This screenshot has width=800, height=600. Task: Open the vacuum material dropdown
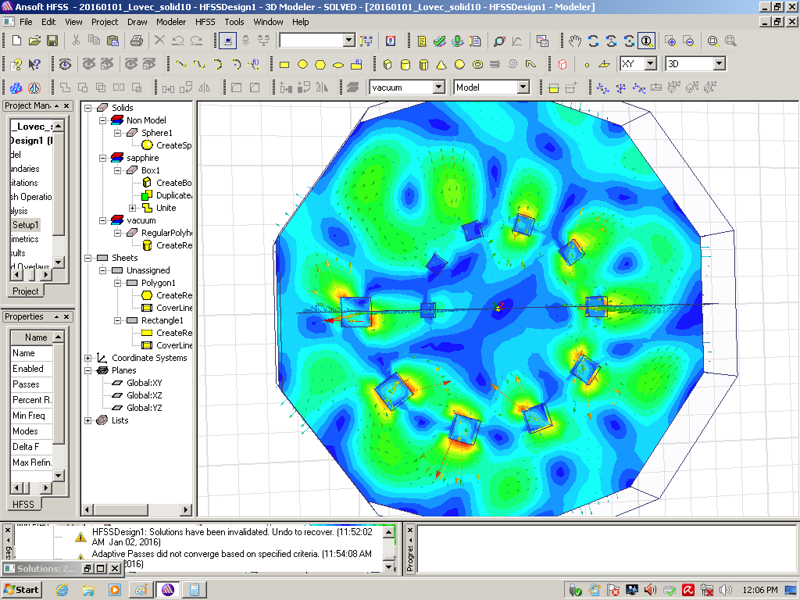click(438, 88)
